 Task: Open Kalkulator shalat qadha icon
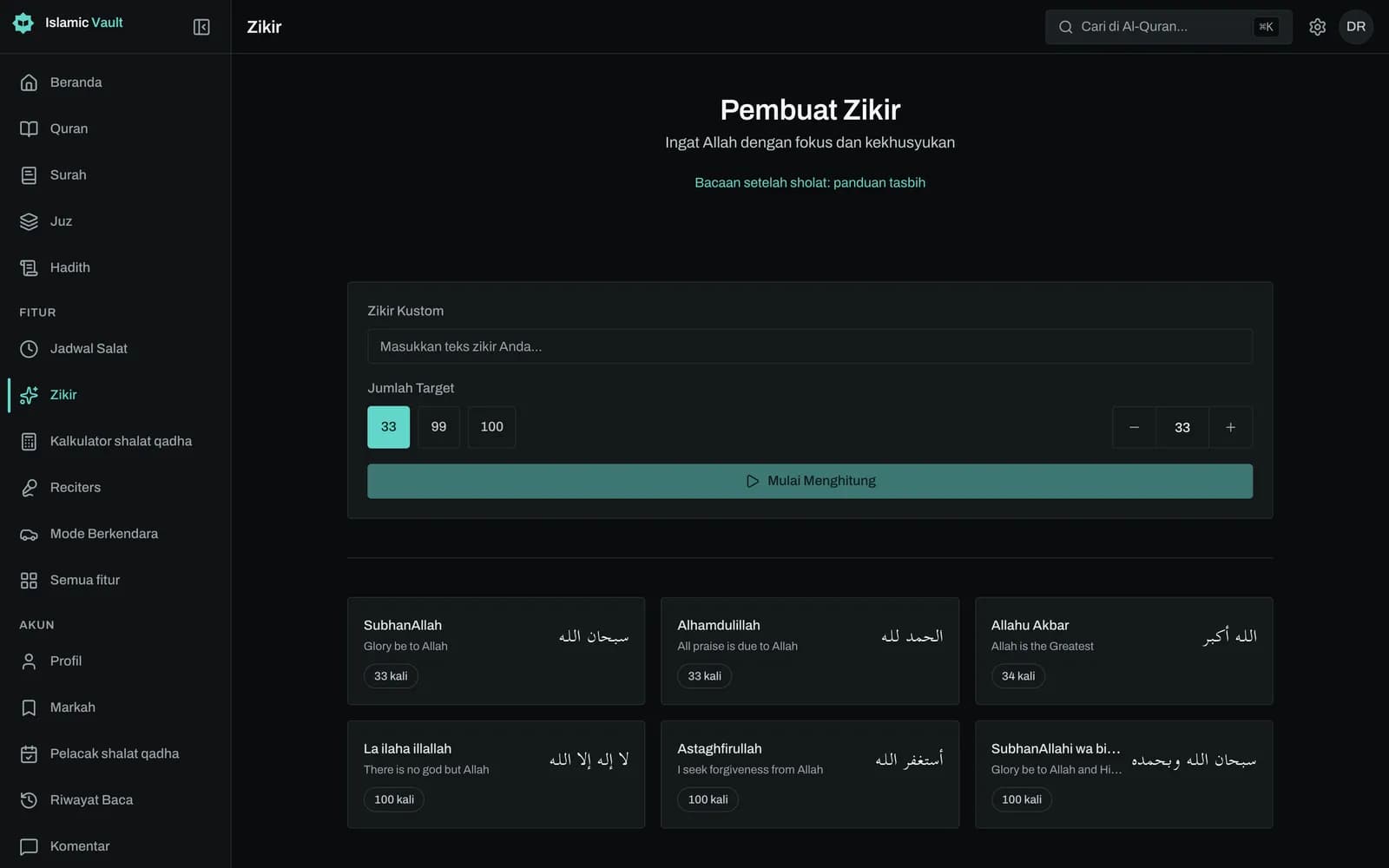click(x=29, y=441)
